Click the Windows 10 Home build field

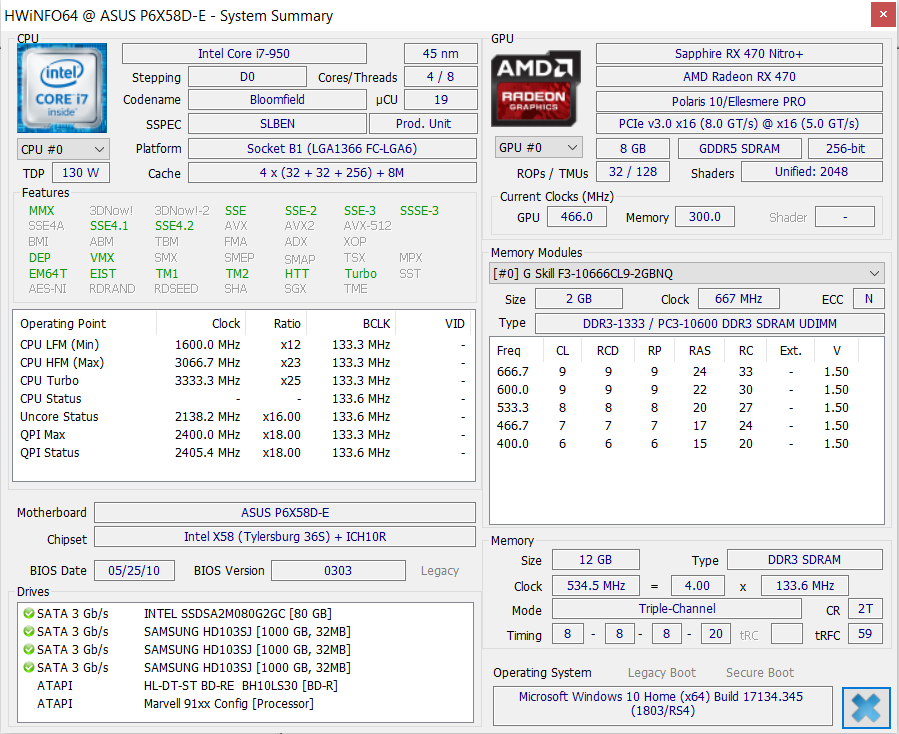click(x=662, y=704)
